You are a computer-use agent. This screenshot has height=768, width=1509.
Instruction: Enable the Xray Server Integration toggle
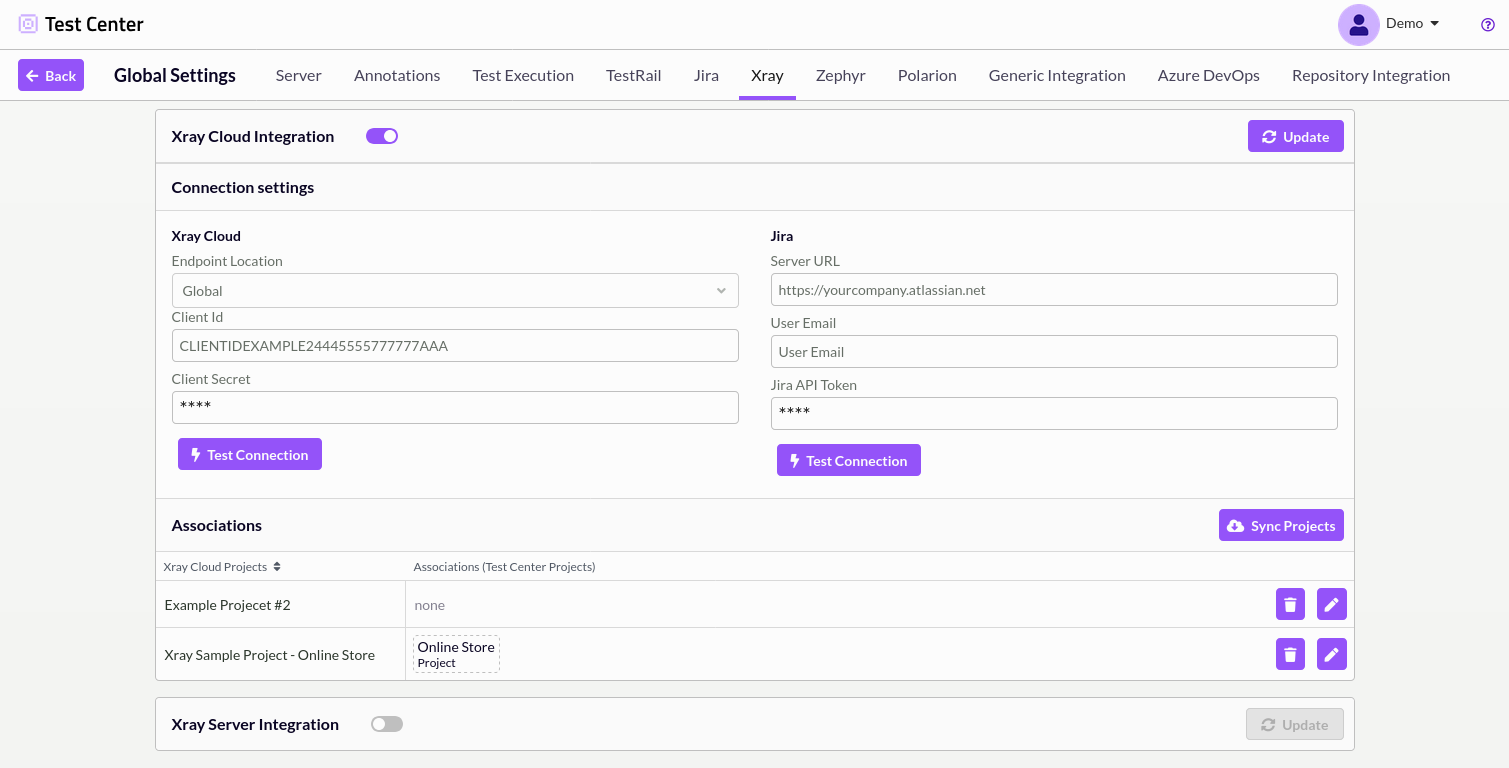click(387, 724)
